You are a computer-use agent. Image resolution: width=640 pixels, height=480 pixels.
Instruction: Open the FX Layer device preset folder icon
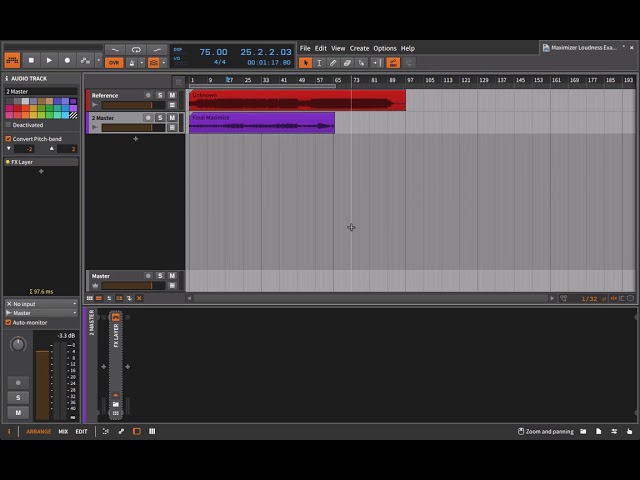pos(116,404)
